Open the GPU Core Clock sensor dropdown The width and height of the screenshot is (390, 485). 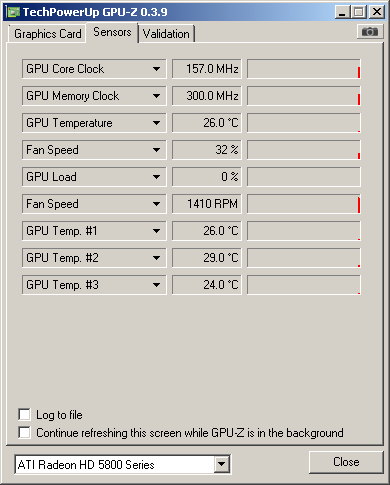tap(156, 69)
